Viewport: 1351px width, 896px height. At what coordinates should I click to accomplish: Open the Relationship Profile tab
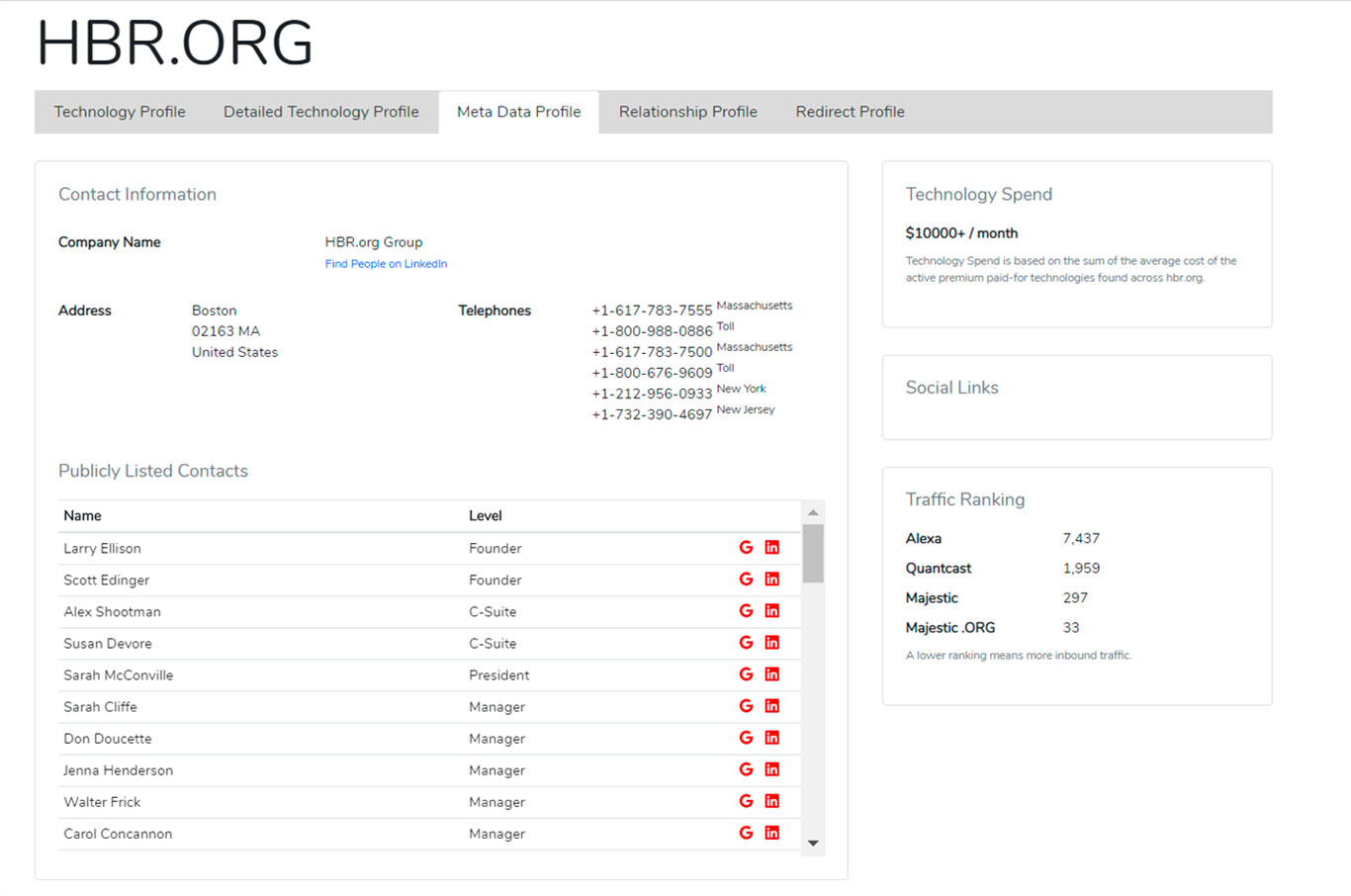tap(688, 112)
